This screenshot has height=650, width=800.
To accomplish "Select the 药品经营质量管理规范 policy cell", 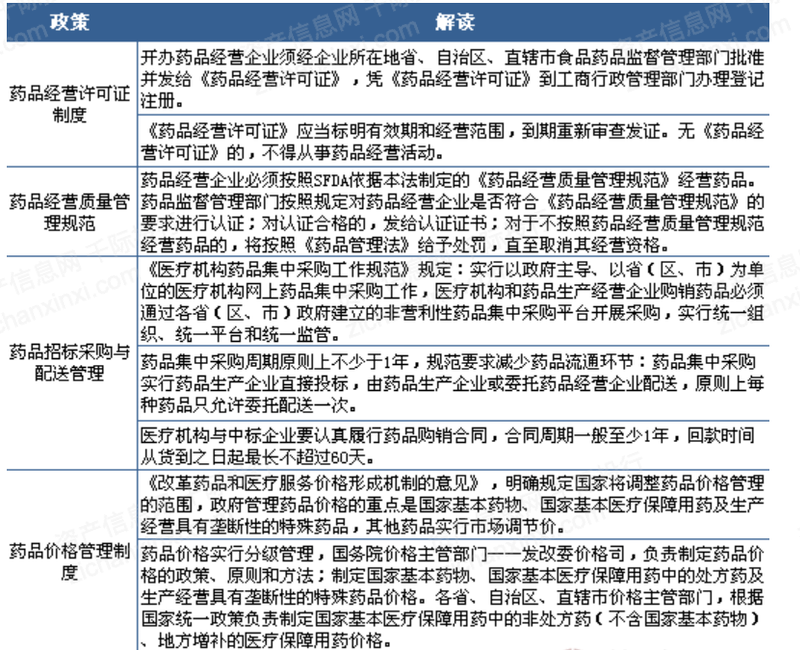I will (70, 212).
